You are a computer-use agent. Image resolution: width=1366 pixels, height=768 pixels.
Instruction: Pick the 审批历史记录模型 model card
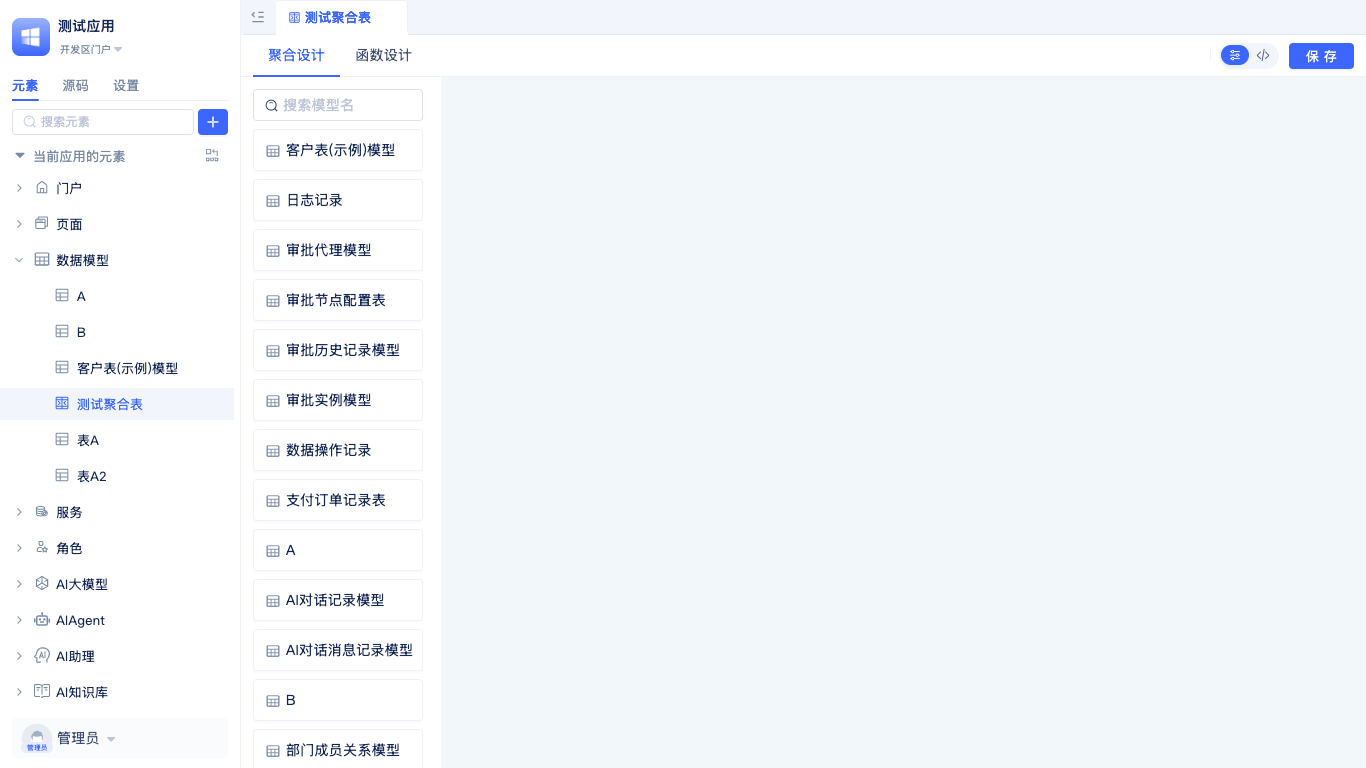coord(338,350)
